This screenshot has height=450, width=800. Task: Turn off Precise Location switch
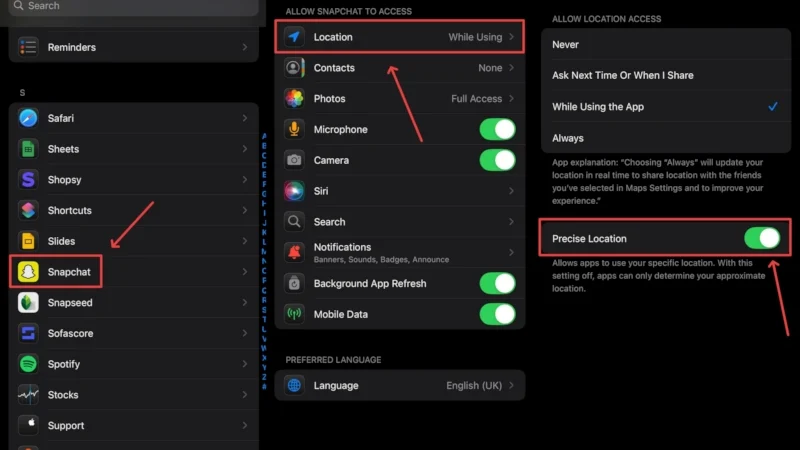[x=762, y=238]
